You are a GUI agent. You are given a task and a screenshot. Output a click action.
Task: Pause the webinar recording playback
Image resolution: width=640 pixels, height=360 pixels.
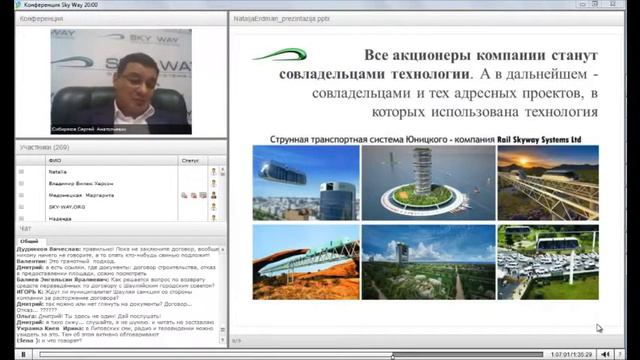tap(24, 354)
